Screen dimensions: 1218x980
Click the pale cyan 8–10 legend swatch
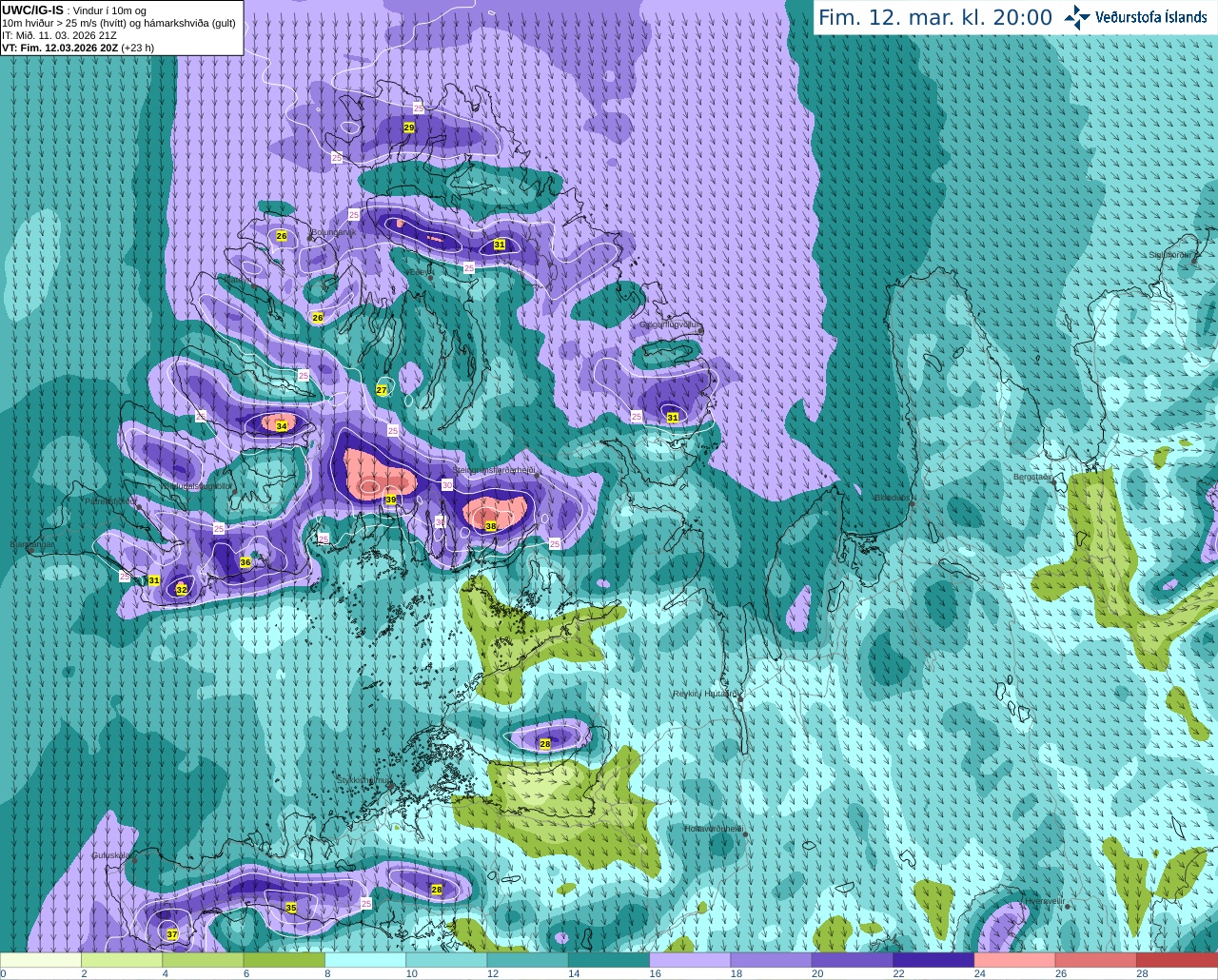(365, 960)
